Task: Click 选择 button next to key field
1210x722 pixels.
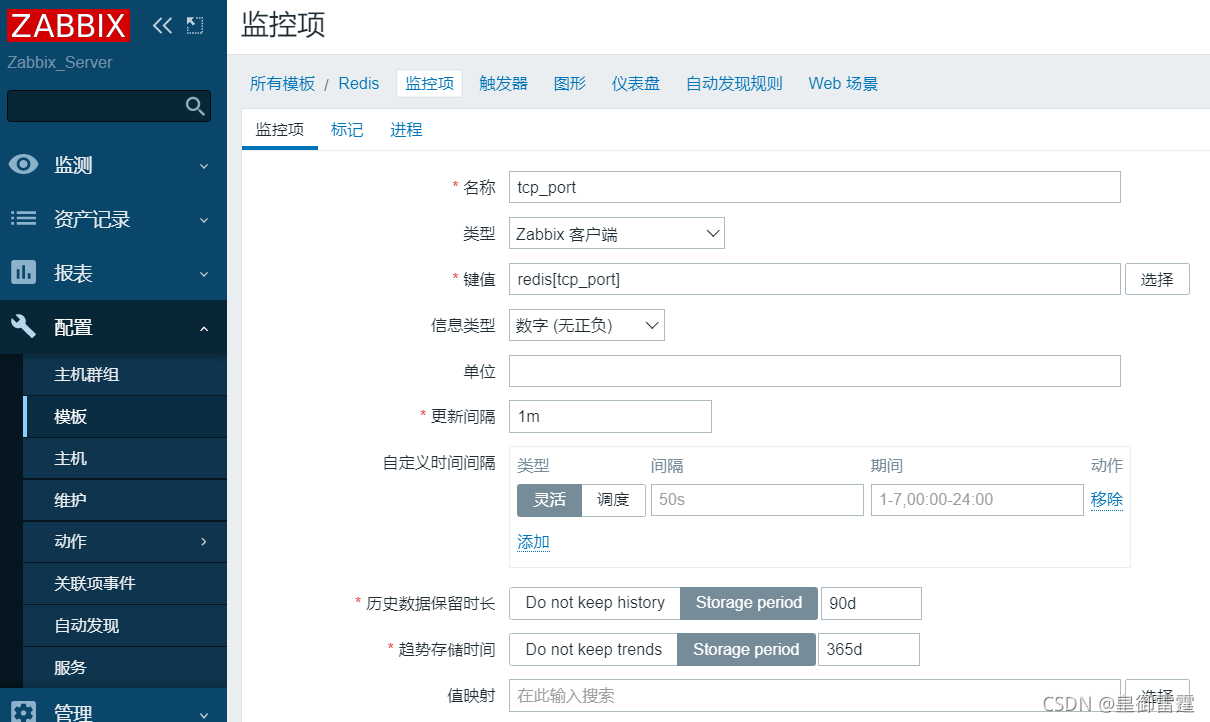Action: click(x=1156, y=279)
